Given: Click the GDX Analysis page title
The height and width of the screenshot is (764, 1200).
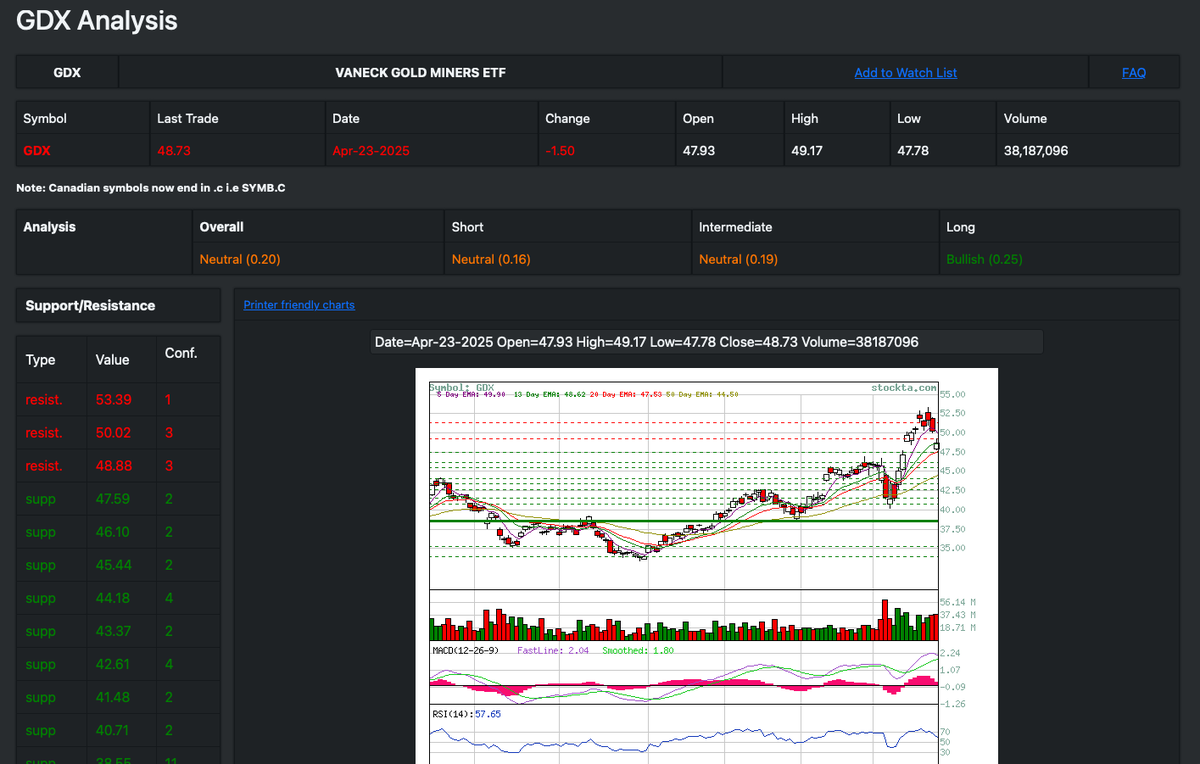Looking at the screenshot, I should pos(97,20).
